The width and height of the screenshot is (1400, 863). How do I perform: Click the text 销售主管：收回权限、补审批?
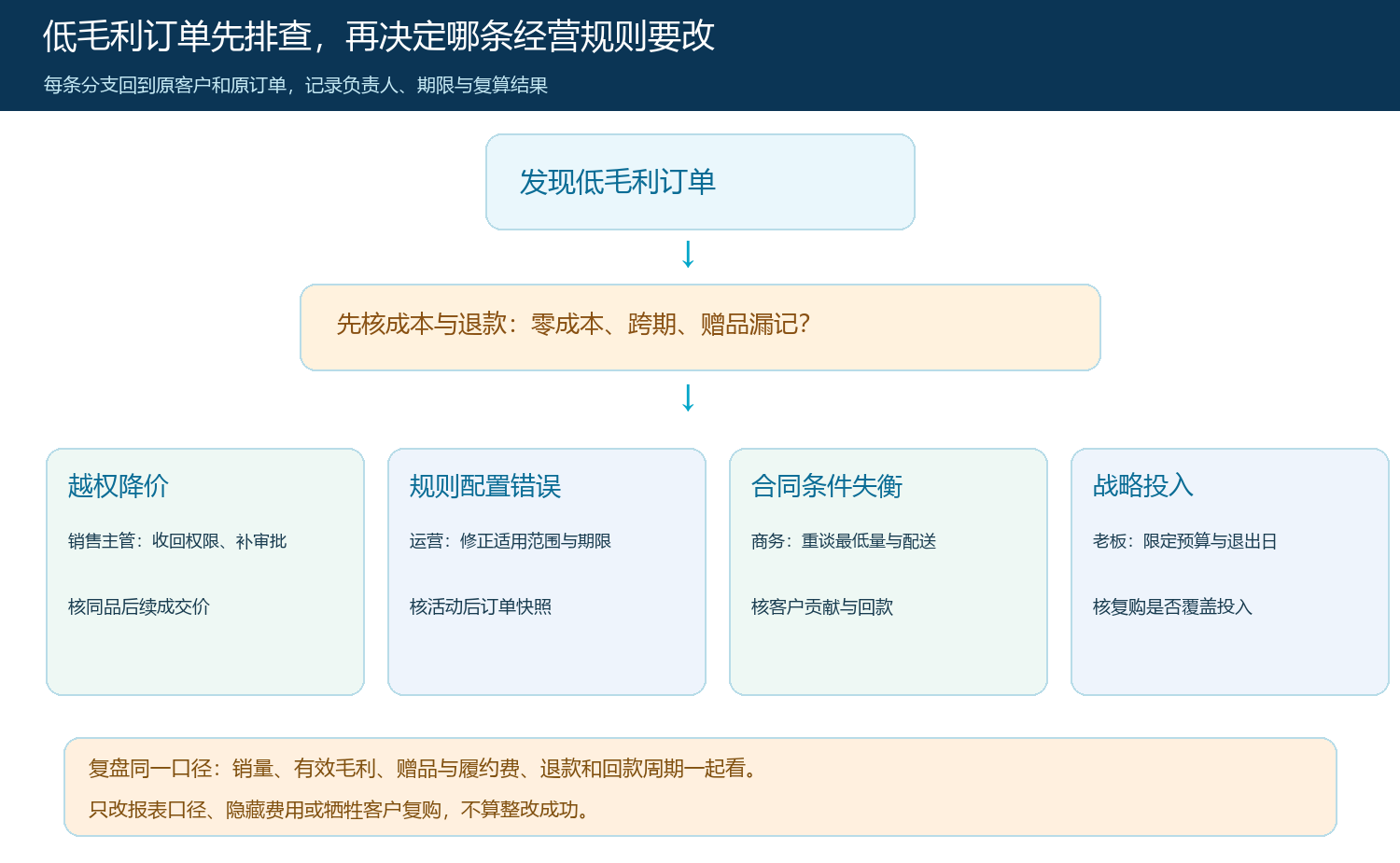click(x=177, y=541)
